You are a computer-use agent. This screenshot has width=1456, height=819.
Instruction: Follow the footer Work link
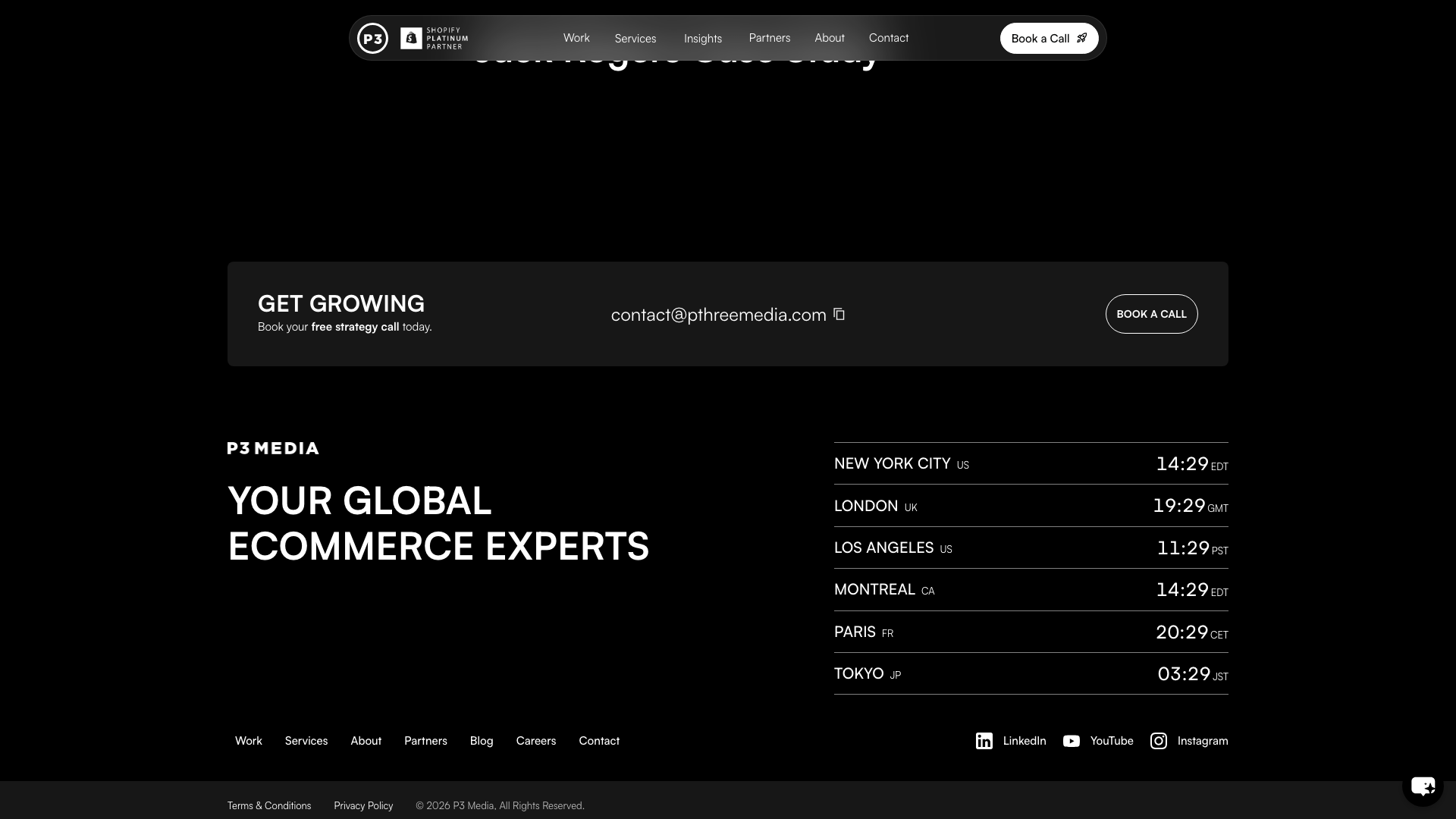pyautogui.click(x=249, y=741)
